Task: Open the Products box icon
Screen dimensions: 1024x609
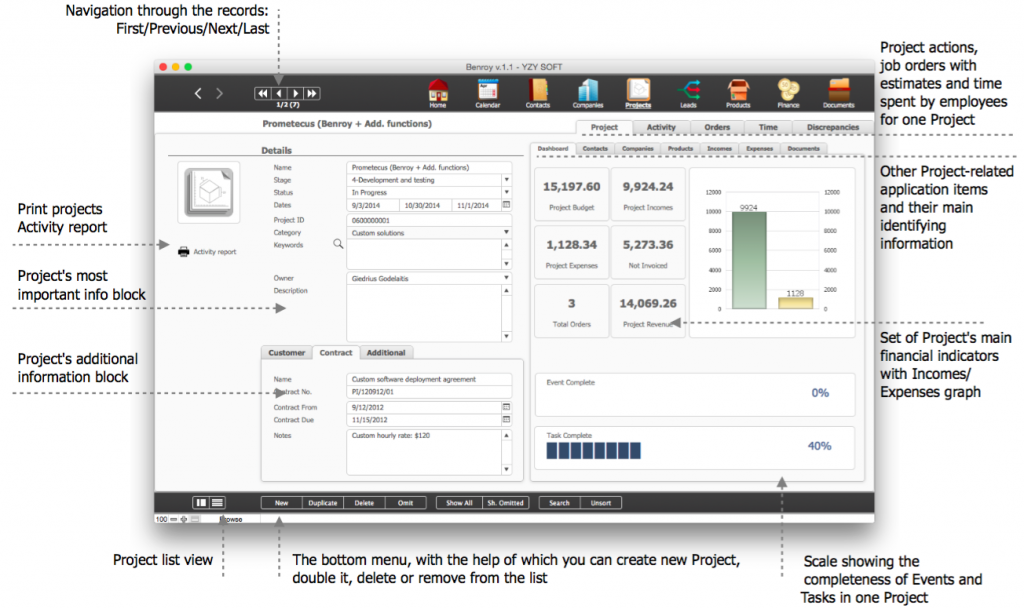Action: 738,91
